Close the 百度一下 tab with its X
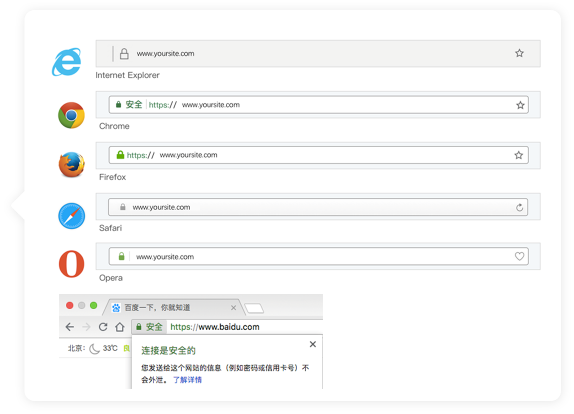The width and height of the screenshot is (574, 414). [x=233, y=308]
